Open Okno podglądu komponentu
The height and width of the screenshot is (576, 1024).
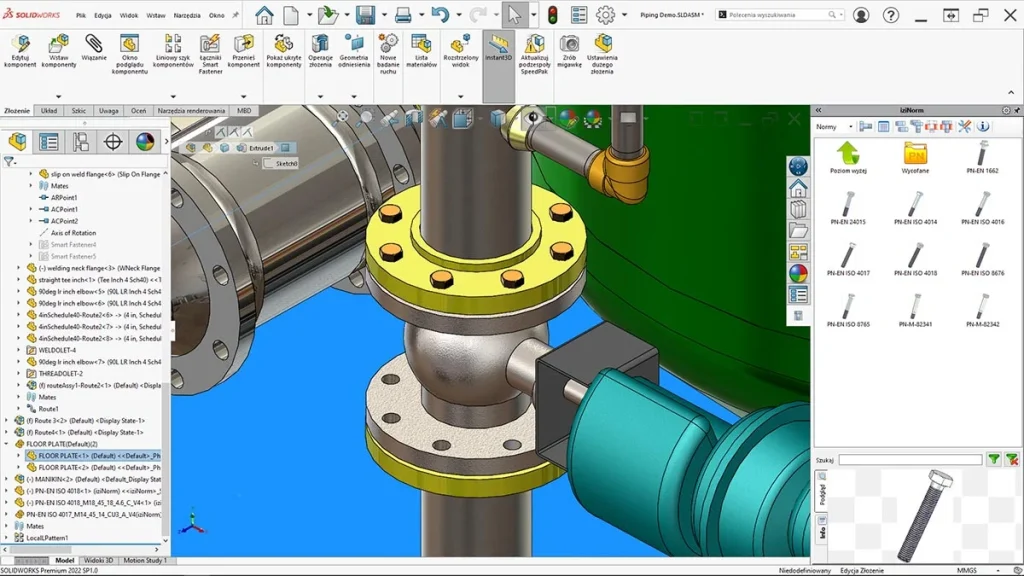tap(129, 54)
